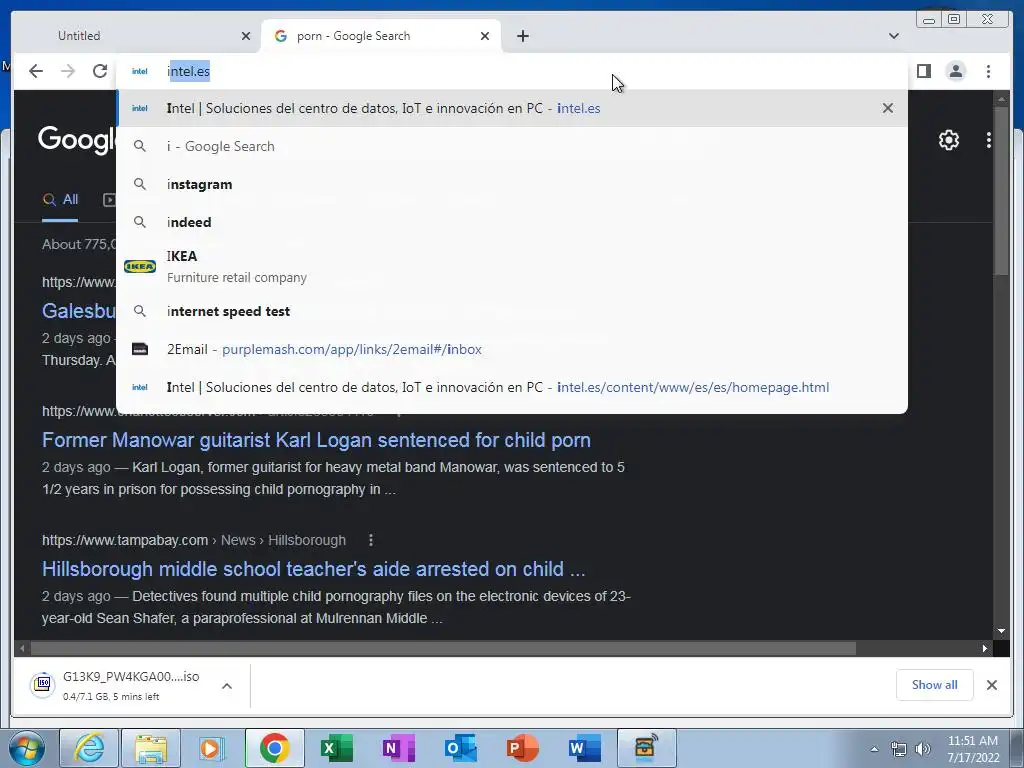1024x768 pixels.
Task: Expand the ISO download options chevron
Action: point(227,686)
